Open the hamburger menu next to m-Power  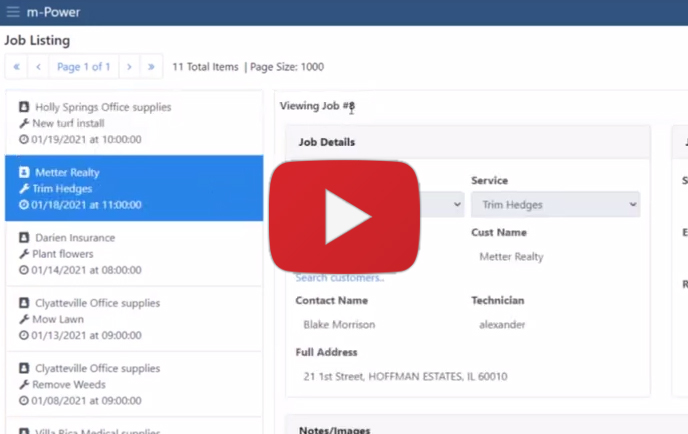(x=13, y=12)
